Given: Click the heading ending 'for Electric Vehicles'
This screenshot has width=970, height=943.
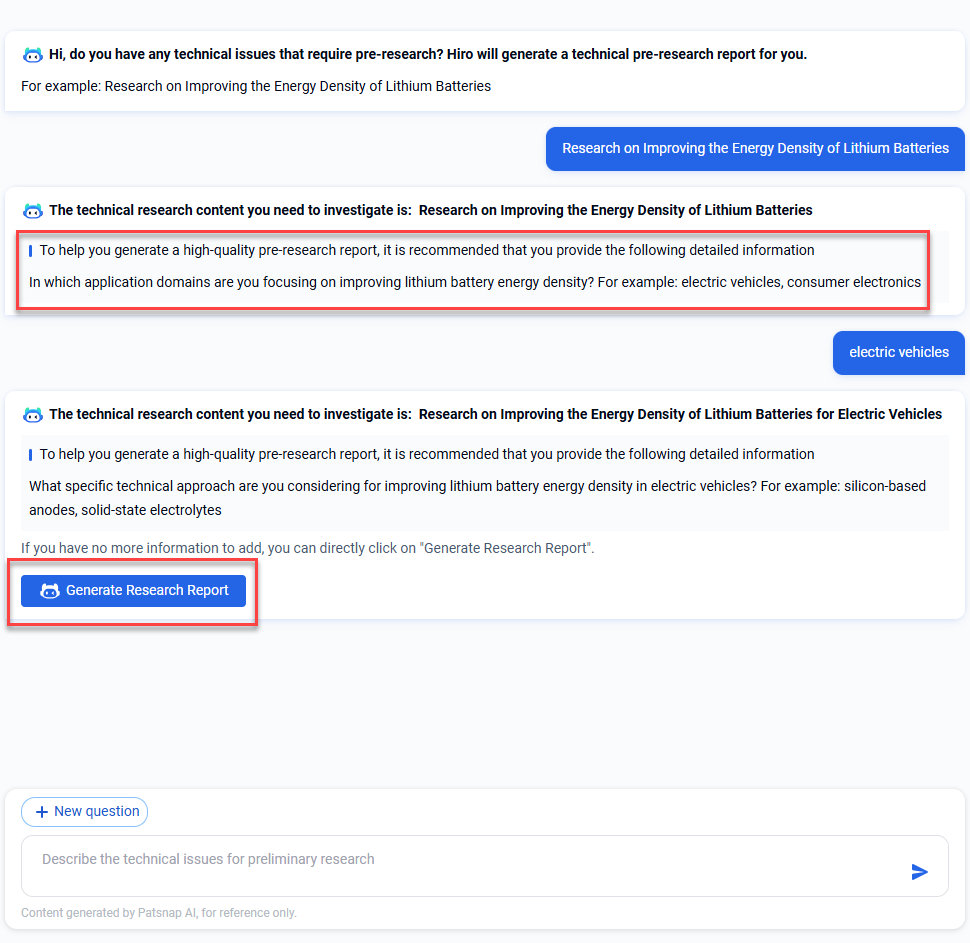Looking at the screenshot, I should coord(495,414).
